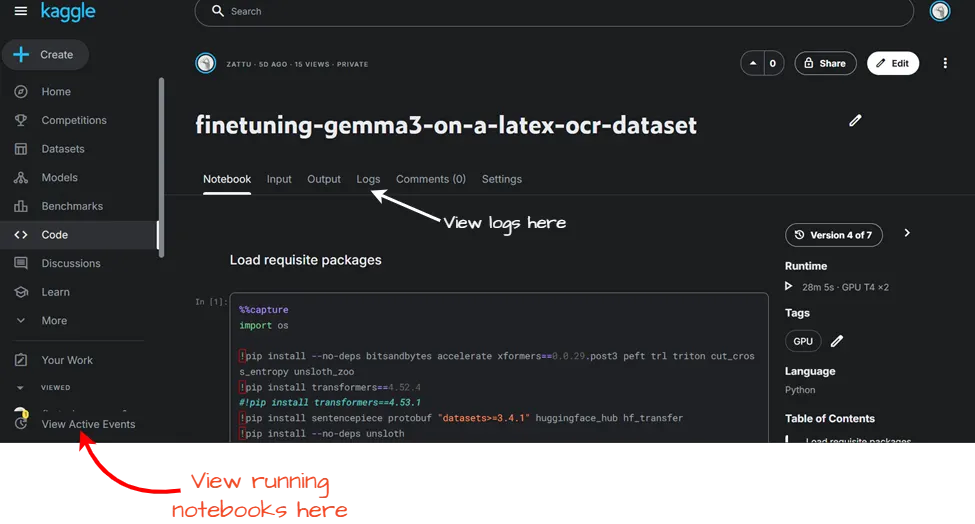975x524 pixels.
Task: Click the Create button
Action: pyautogui.click(x=45, y=55)
